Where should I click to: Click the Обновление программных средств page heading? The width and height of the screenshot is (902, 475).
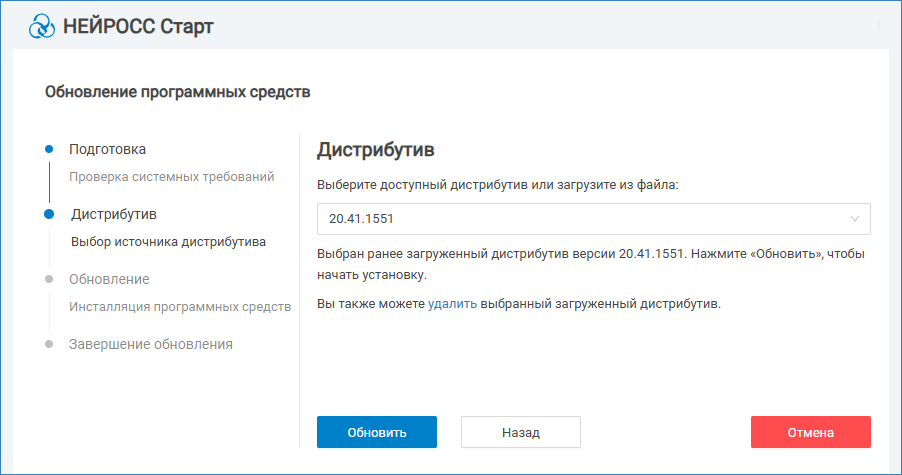click(178, 92)
